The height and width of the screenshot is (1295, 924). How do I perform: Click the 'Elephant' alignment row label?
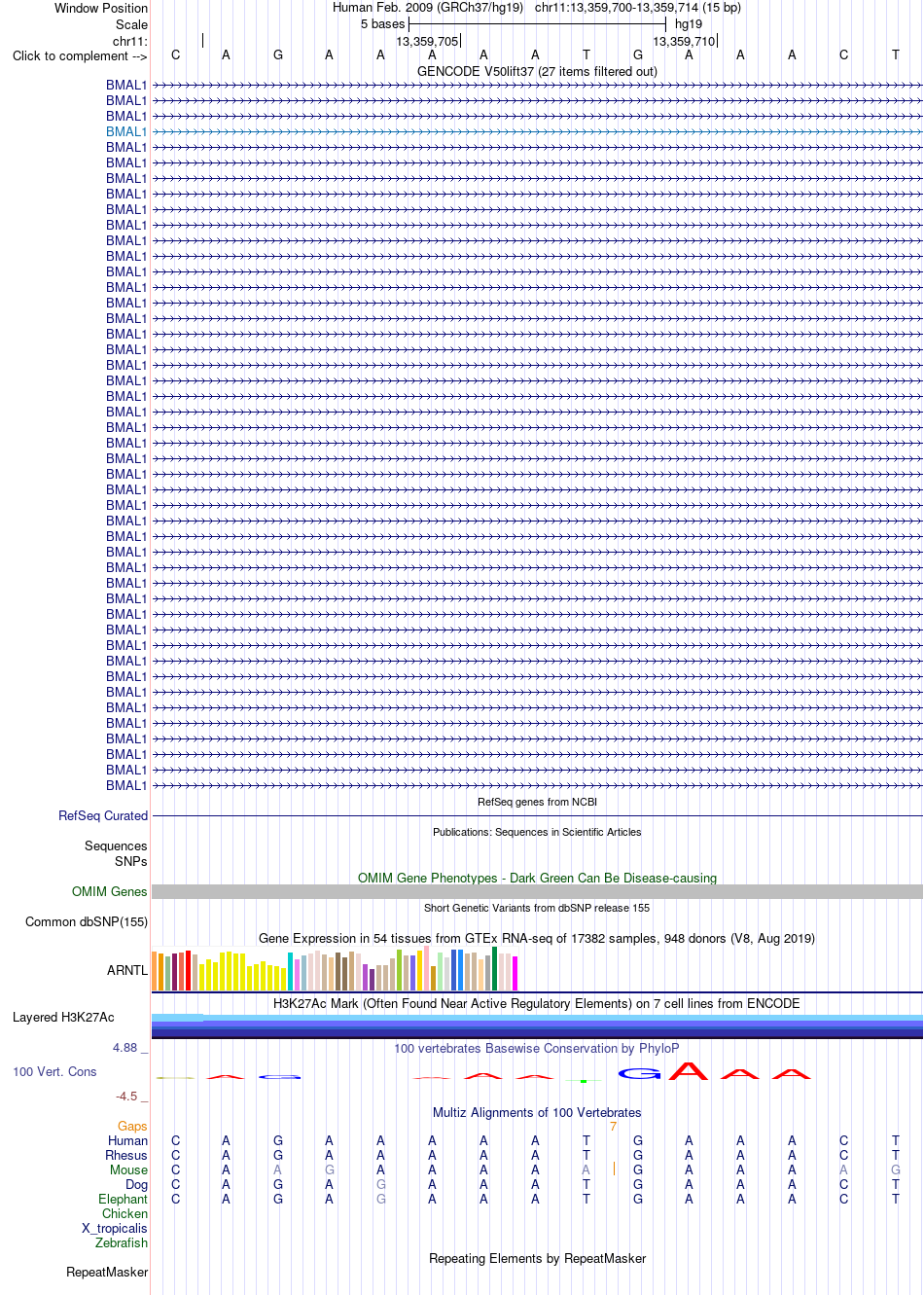(x=123, y=1199)
